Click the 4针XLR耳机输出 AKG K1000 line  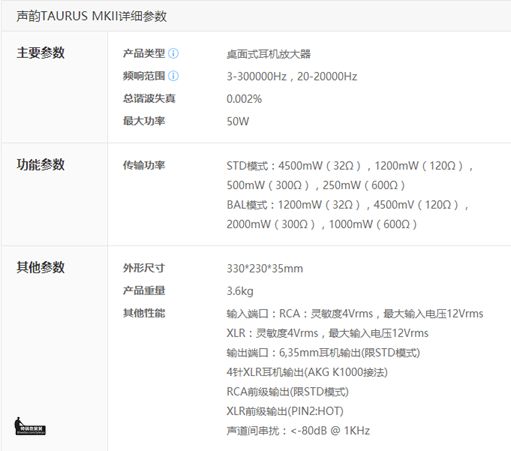tap(307, 372)
